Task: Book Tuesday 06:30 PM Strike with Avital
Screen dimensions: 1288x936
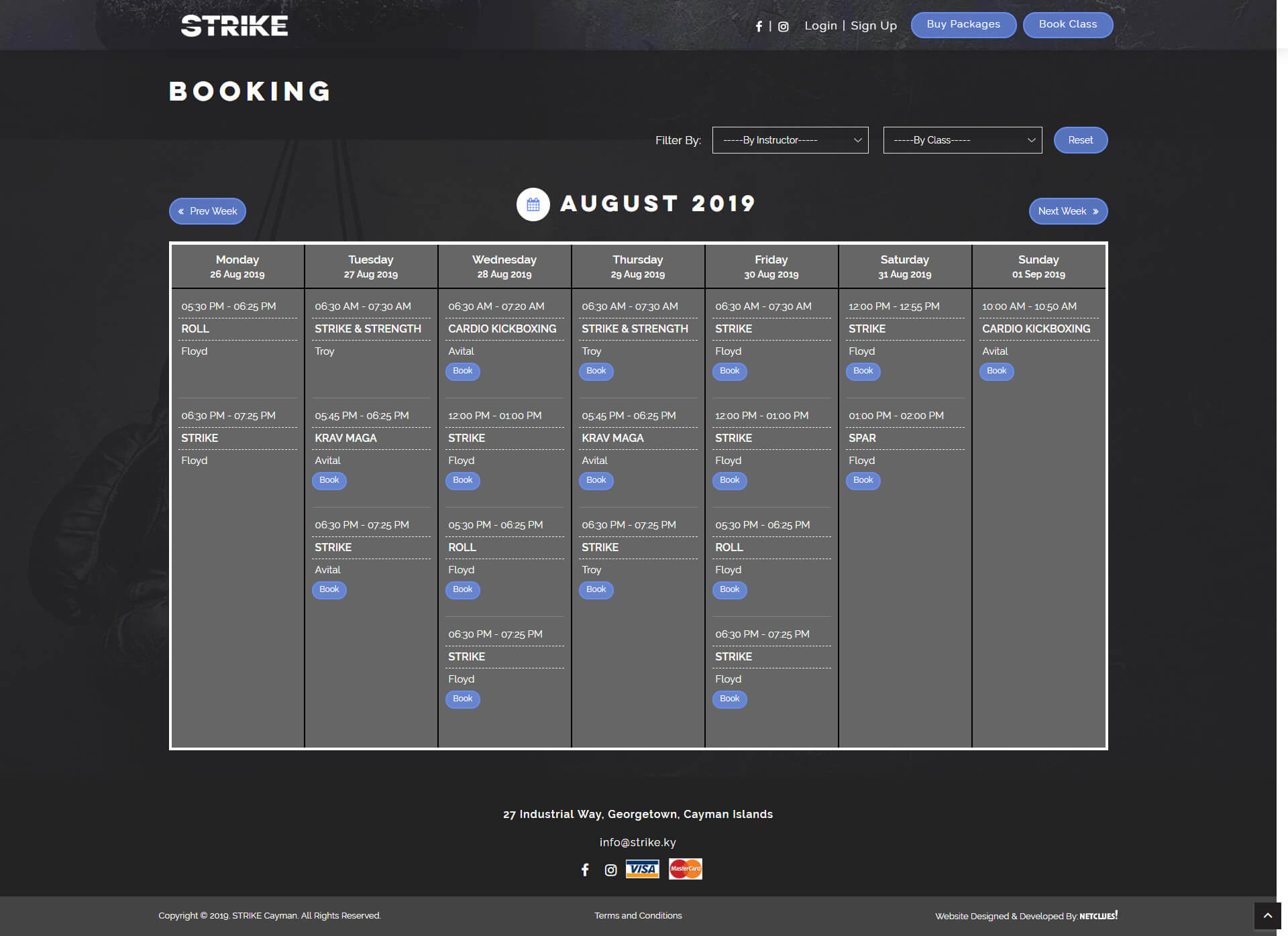Action: [x=329, y=589]
